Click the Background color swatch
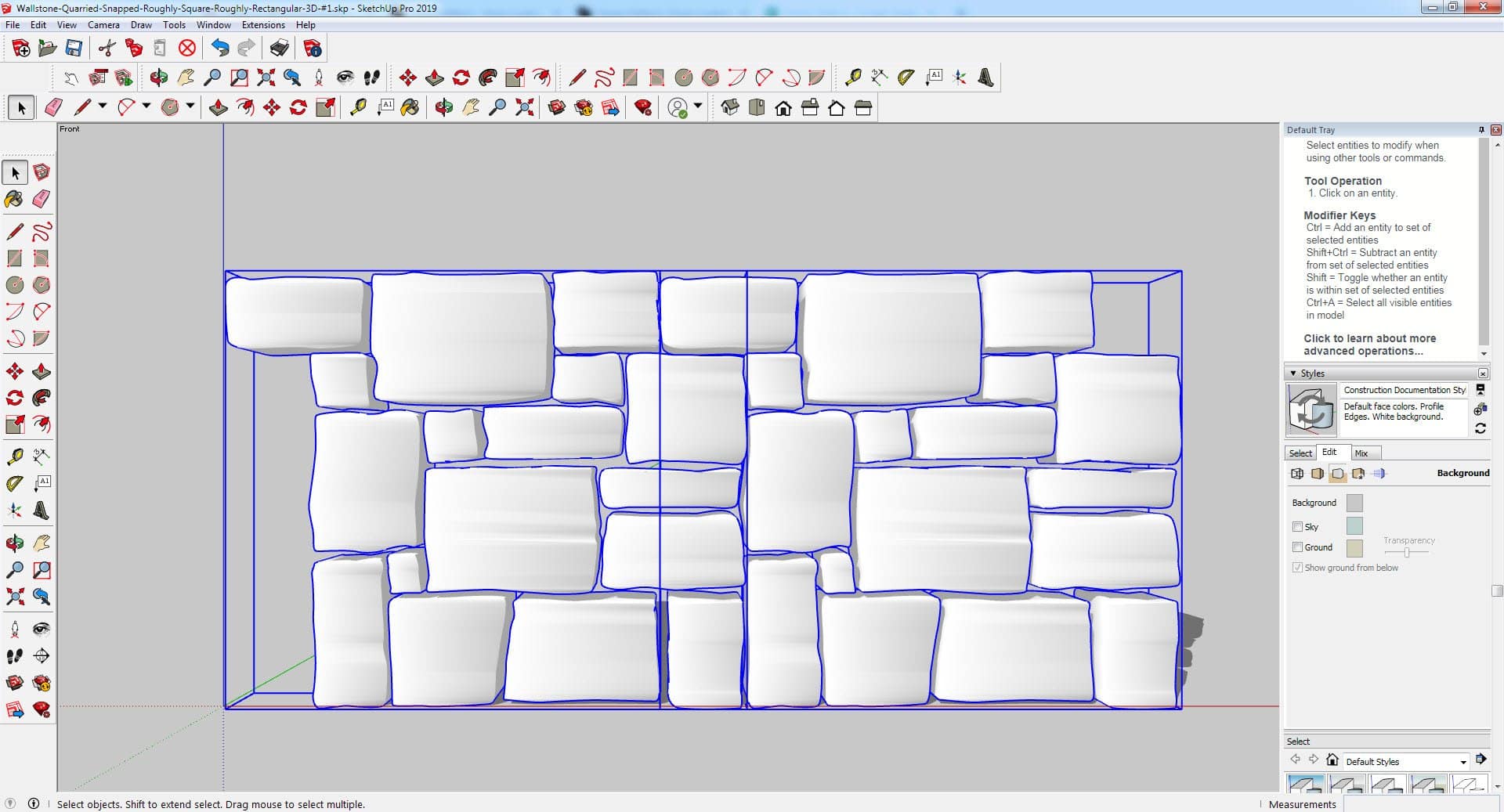This screenshot has width=1504, height=812. tap(1354, 503)
